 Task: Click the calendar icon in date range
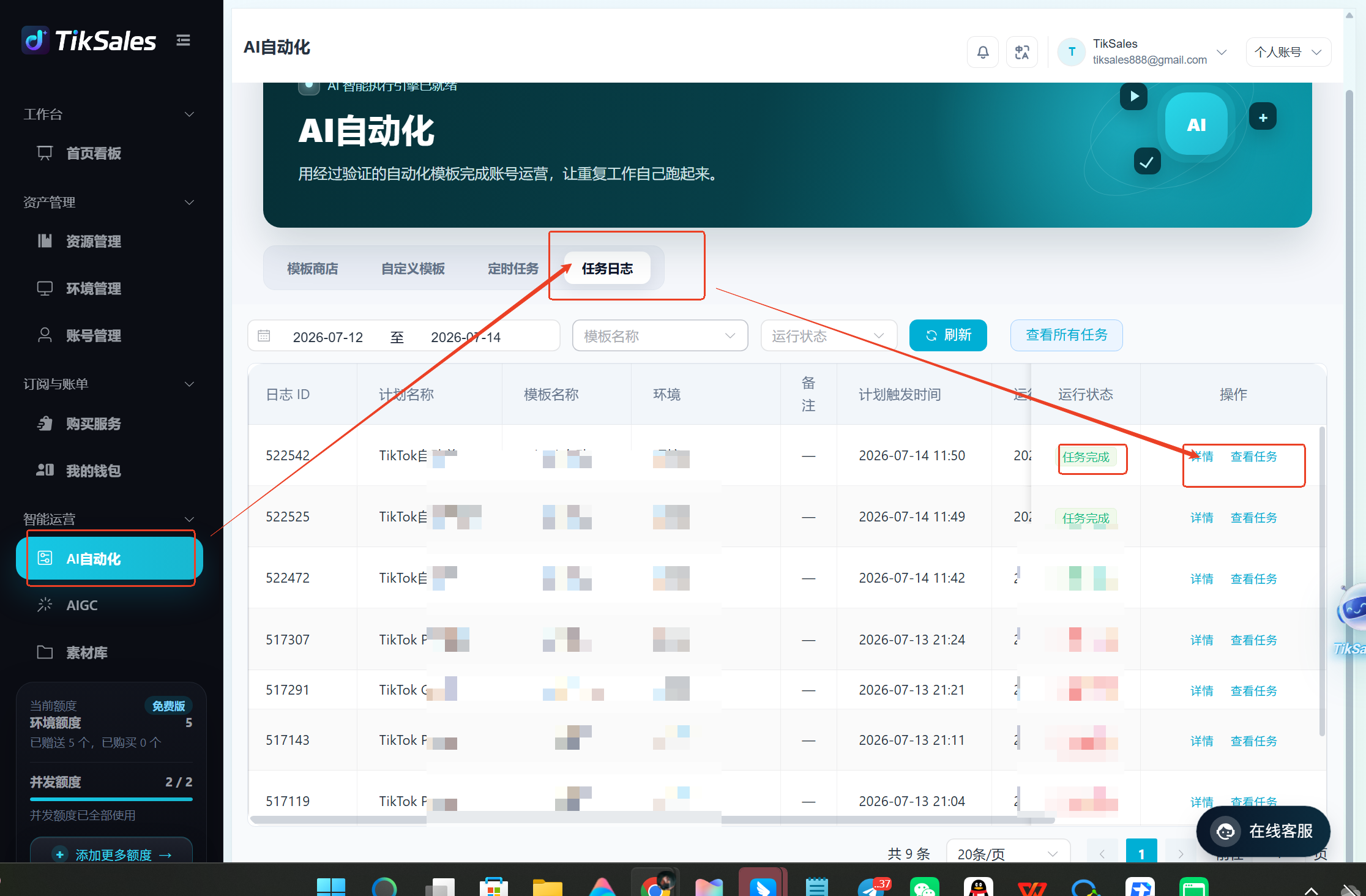264,335
